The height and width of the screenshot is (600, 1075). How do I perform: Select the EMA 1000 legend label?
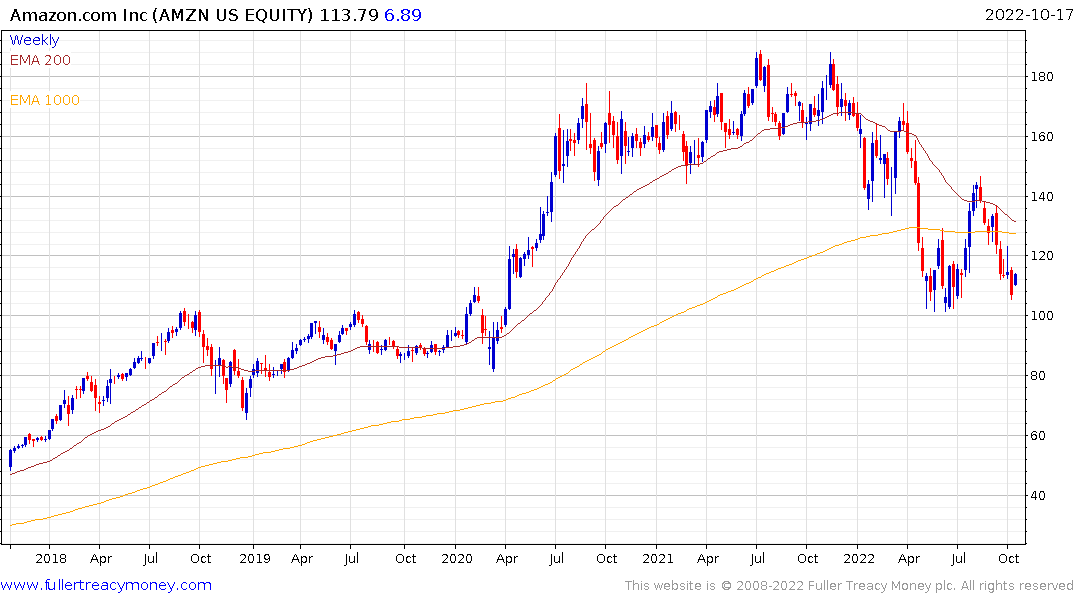pyautogui.click(x=45, y=100)
